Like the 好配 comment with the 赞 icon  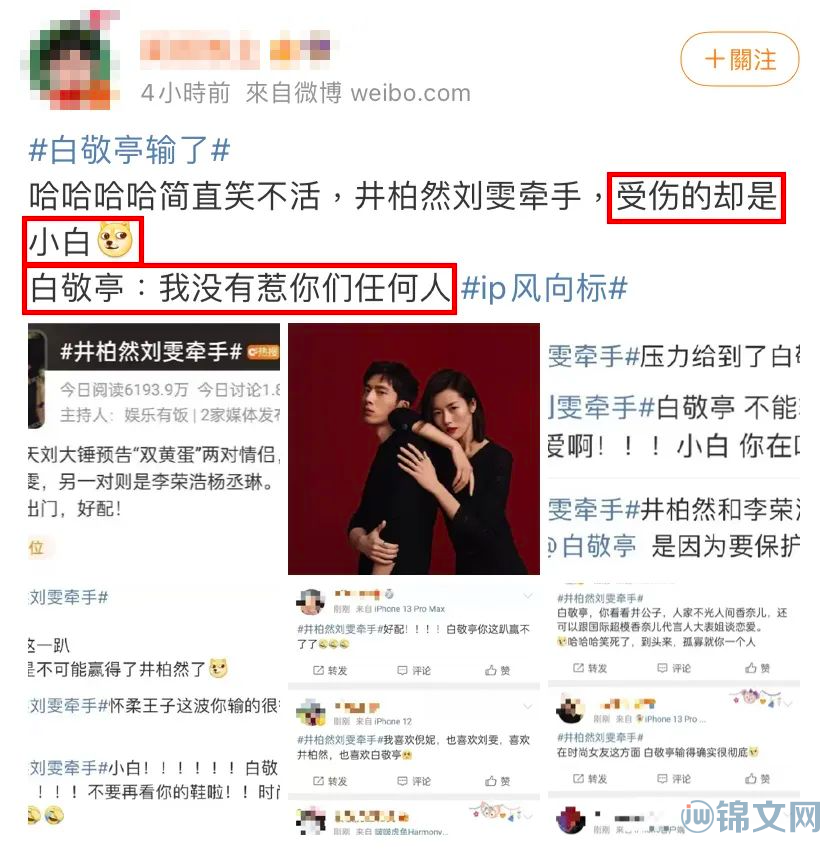click(498, 671)
